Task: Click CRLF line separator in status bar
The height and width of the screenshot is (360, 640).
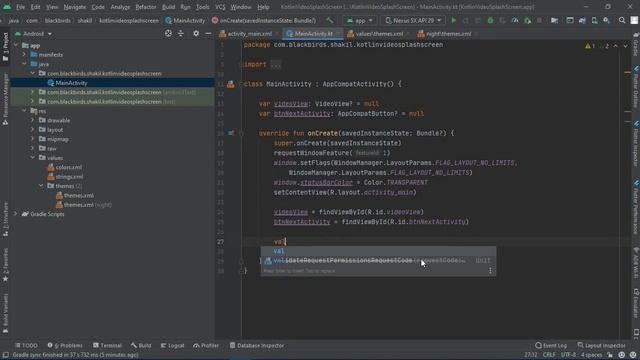Action: pyautogui.click(x=549, y=355)
